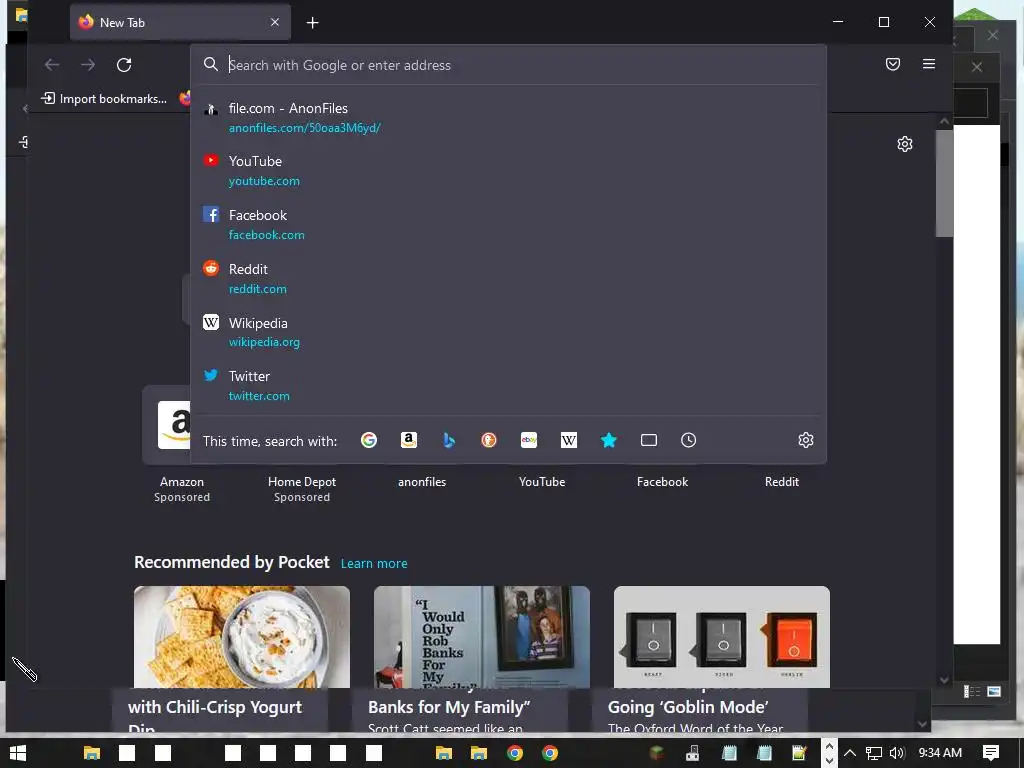Open Home Depot Sponsored shortcut
The image size is (1024, 768).
pyautogui.click(x=302, y=488)
